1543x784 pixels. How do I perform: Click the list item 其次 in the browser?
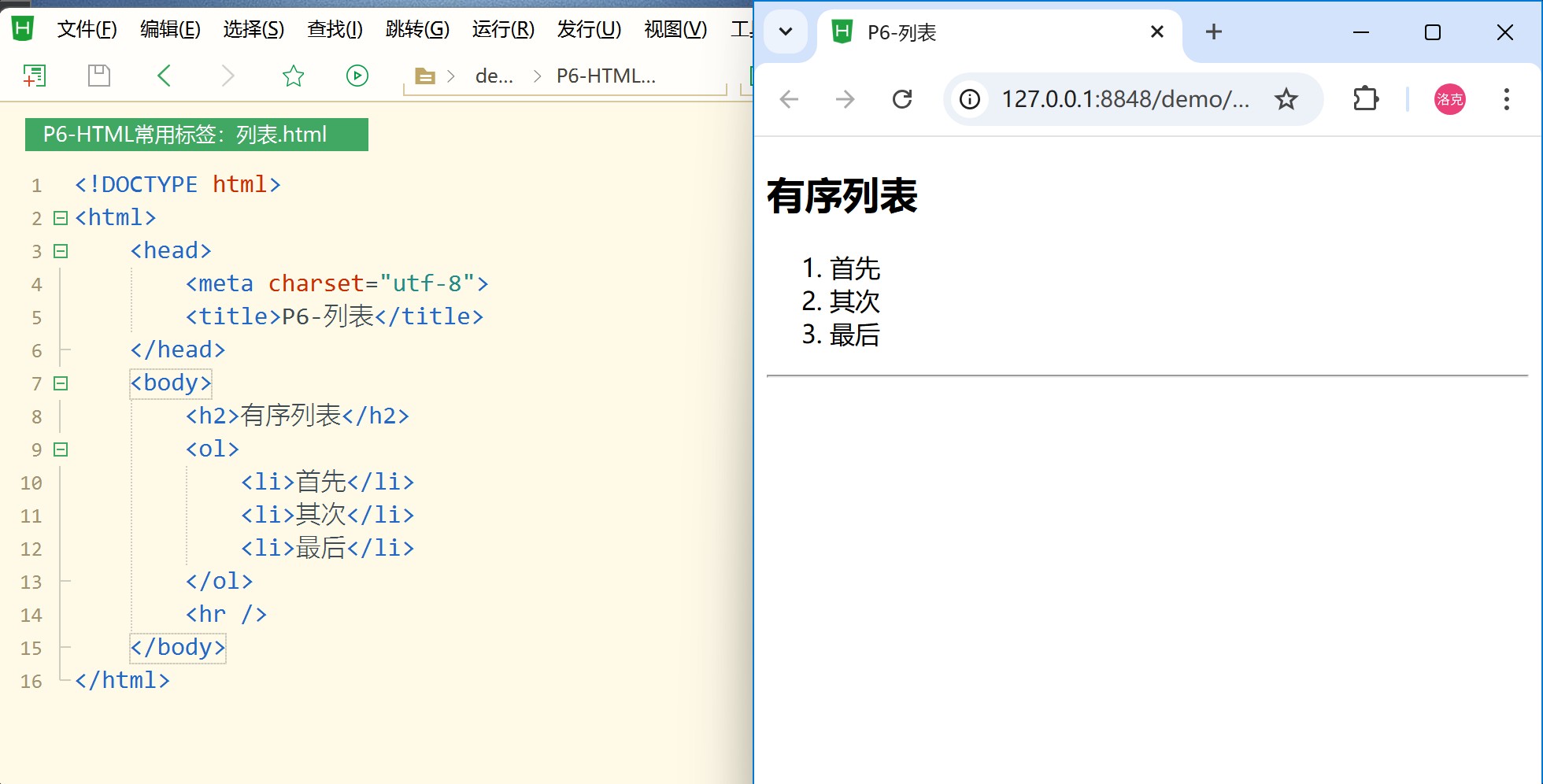[x=854, y=301]
